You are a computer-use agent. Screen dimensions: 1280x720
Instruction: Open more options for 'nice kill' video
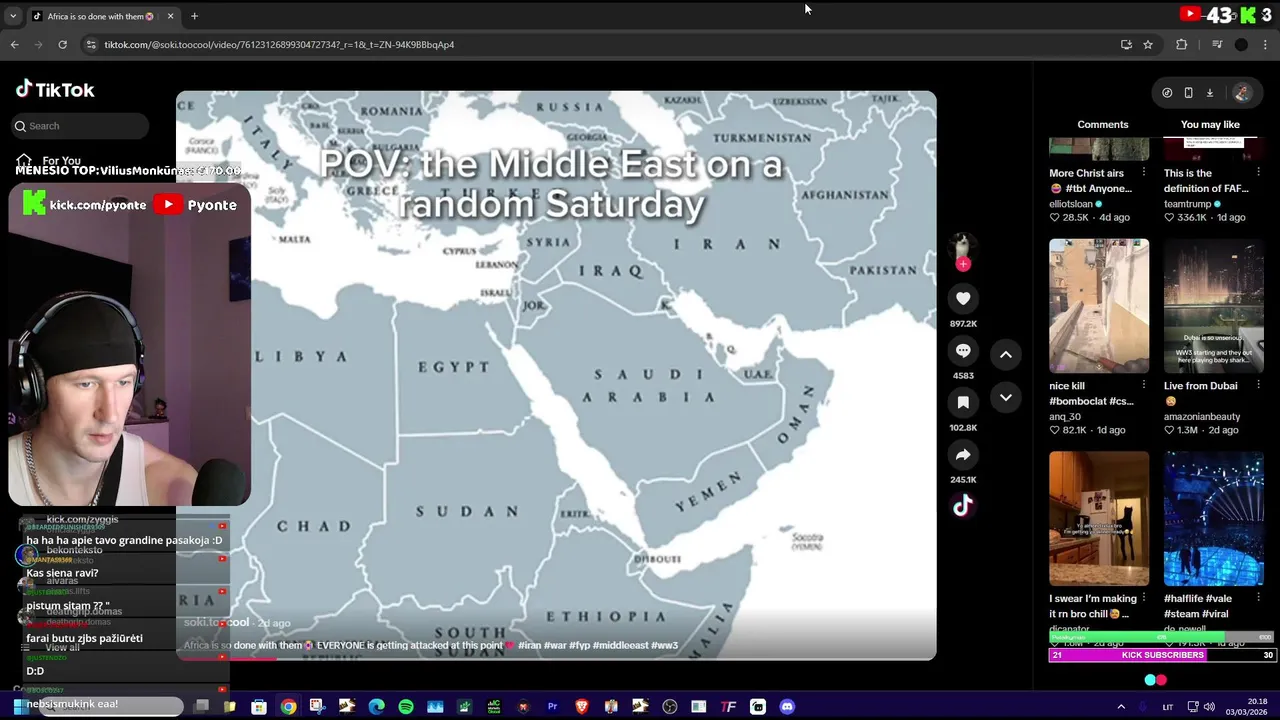pyautogui.click(x=1144, y=385)
